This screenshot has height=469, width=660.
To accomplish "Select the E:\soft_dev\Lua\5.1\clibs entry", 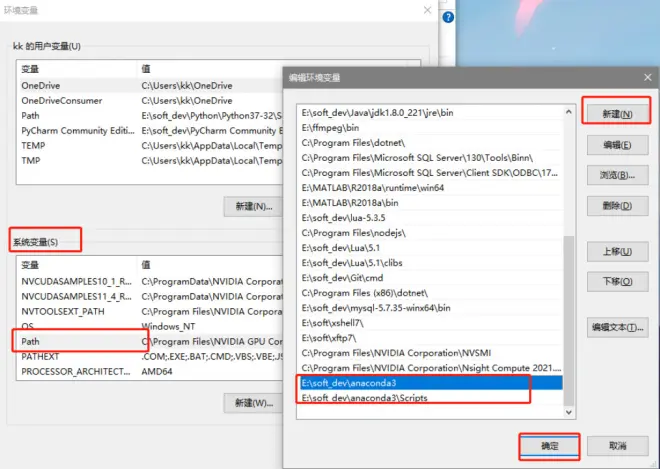I will (x=429, y=263).
